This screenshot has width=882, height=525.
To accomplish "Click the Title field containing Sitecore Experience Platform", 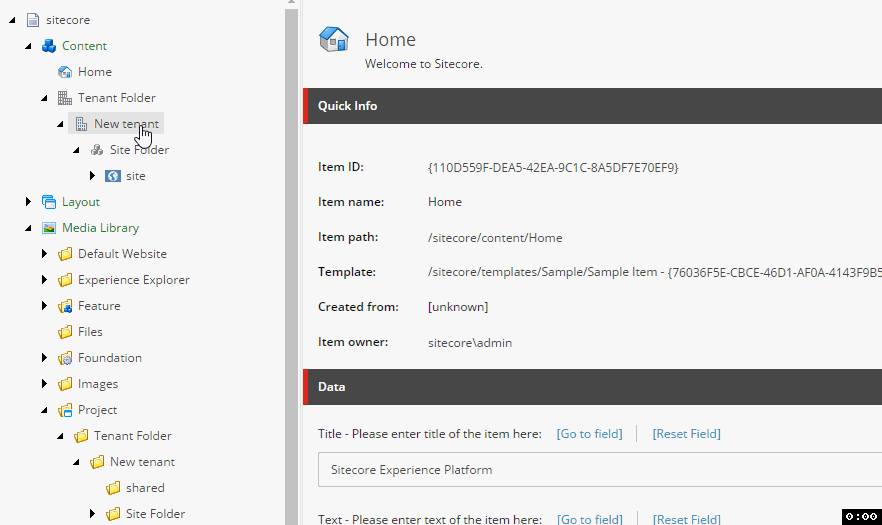I will [x=600, y=469].
